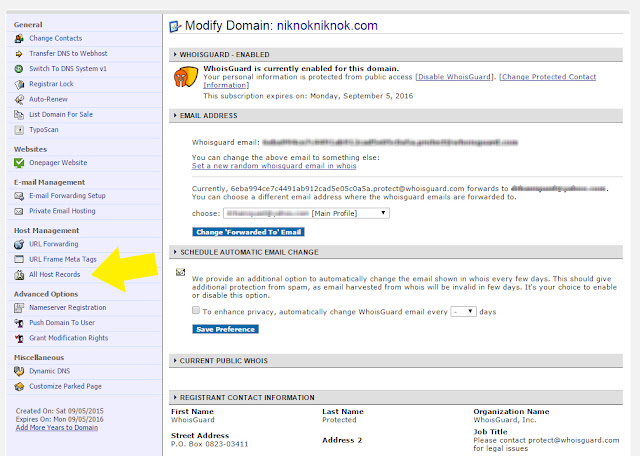640x456 pixels.
Task: Click the Grant Modification Rights icon
Action: point(19,338)
